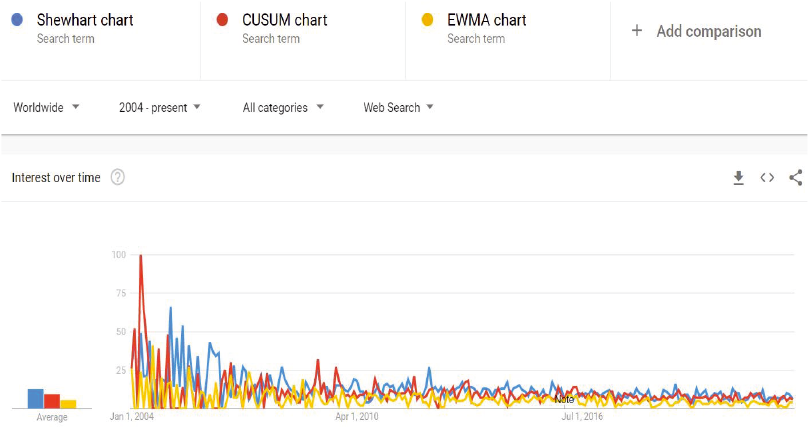Click the red CUSUM chart dot

coord(222,20)
